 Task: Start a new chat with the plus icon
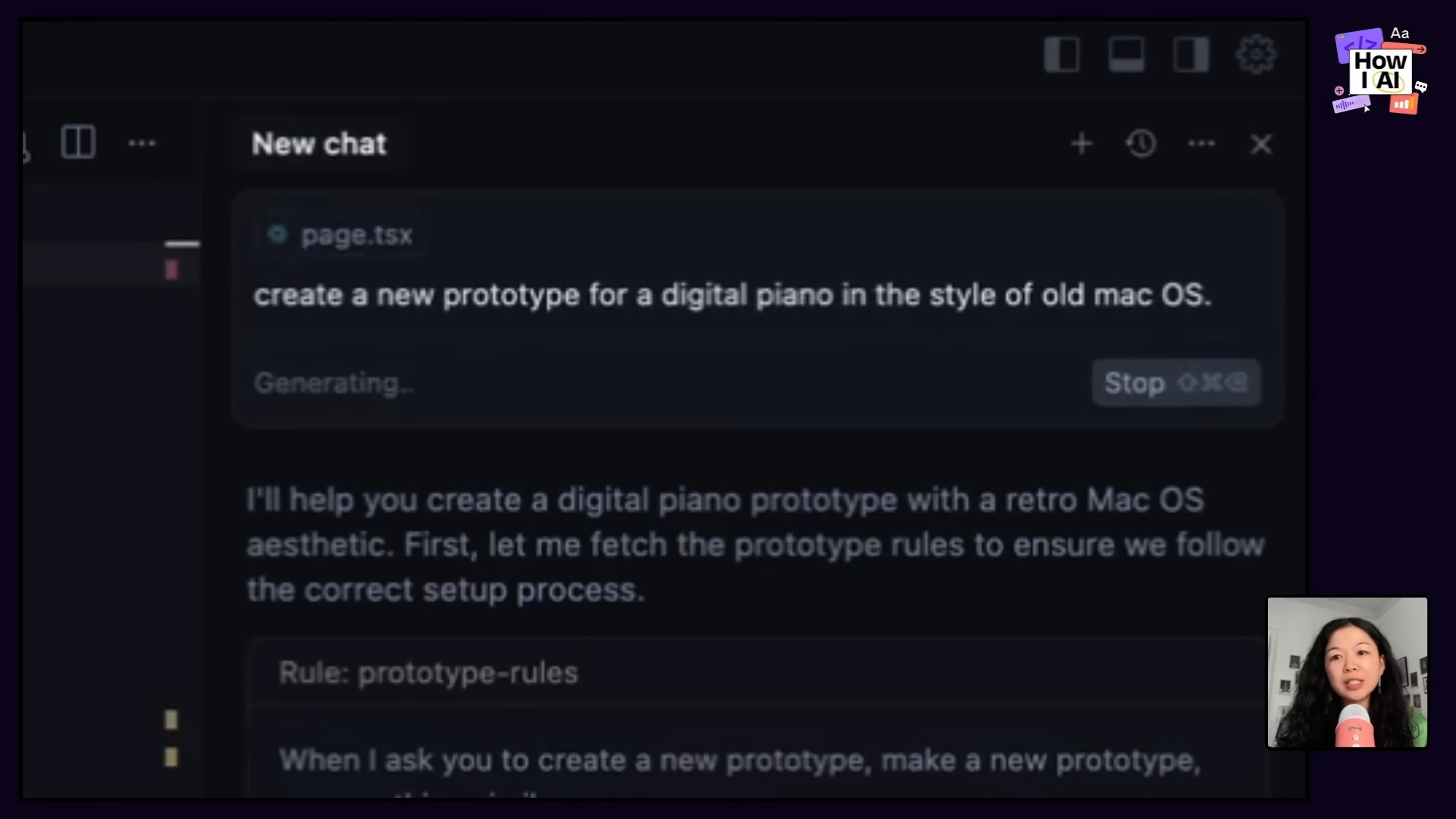[1082, 143]
